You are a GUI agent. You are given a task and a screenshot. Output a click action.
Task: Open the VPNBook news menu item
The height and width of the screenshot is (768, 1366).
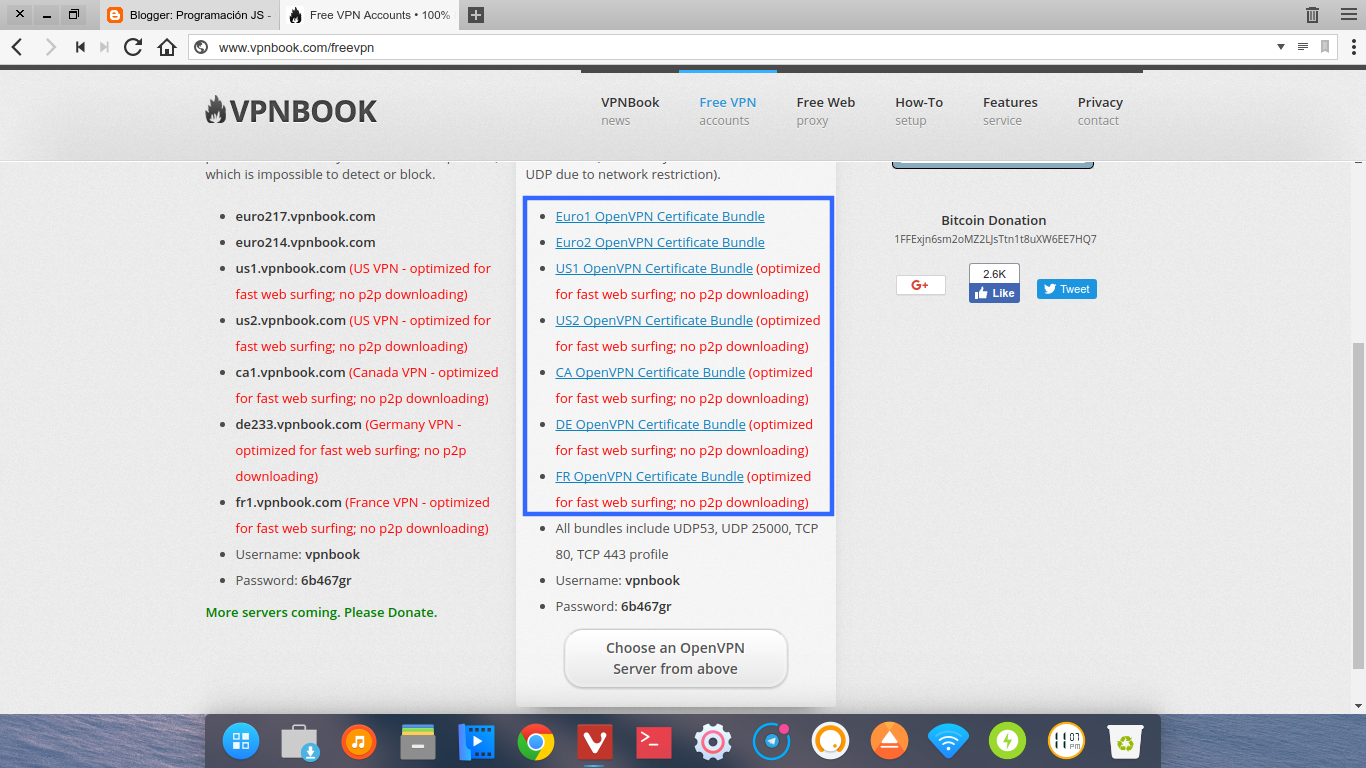pyautogui.click(x=630, y=111)
